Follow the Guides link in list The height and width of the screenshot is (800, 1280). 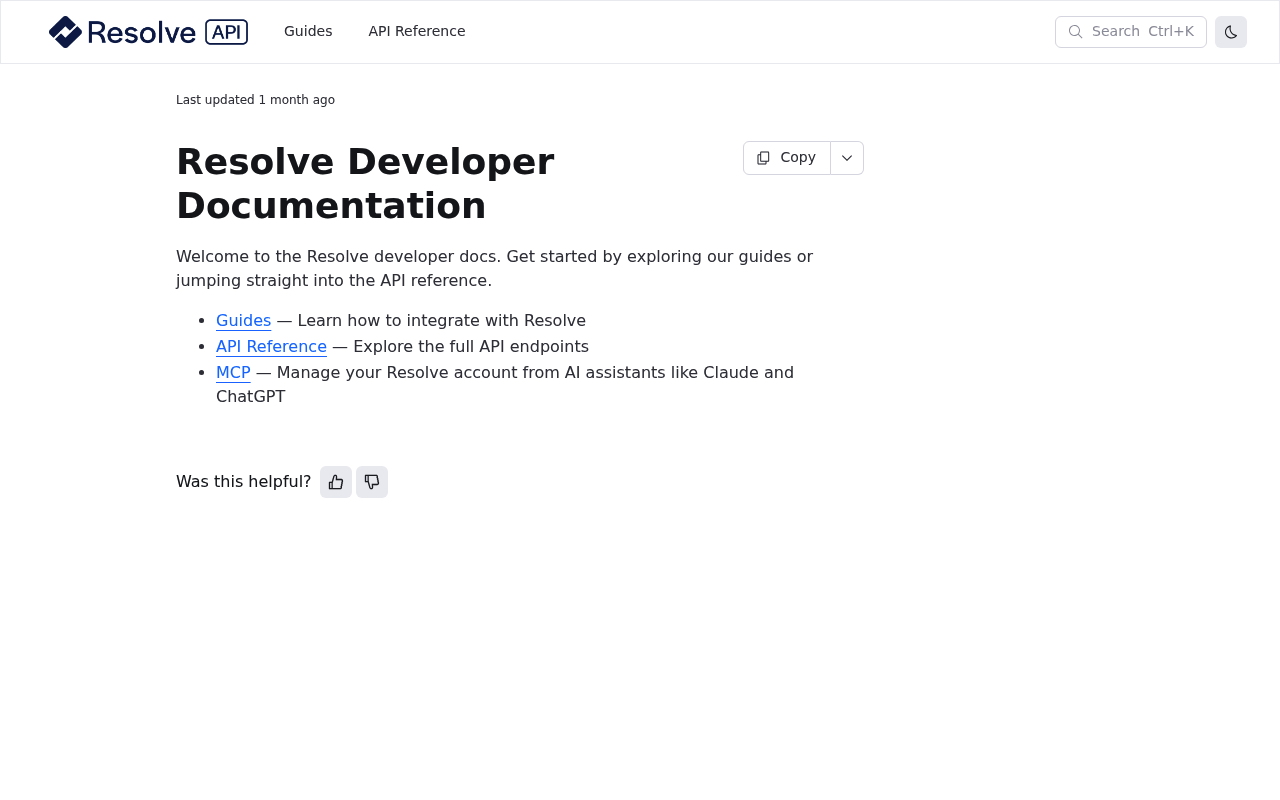click(x=244, y=321)
